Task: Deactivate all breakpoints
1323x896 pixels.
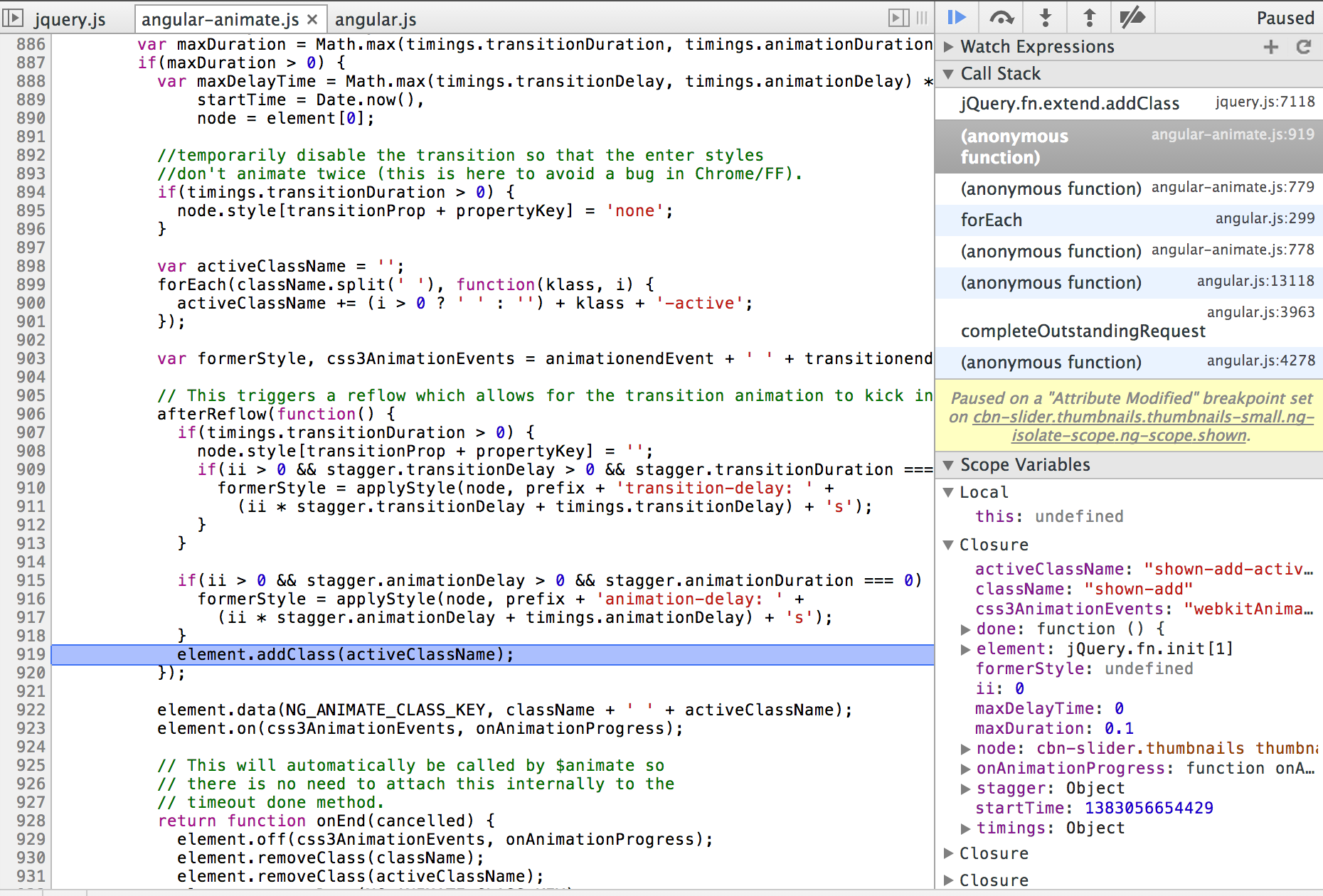Action: (x=1132, y=17)
